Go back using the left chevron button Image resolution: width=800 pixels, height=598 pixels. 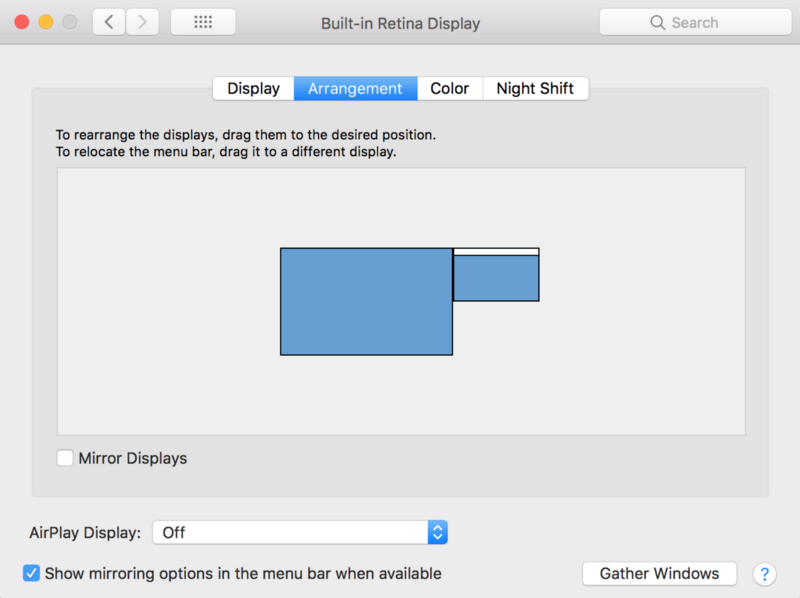pos(109,22)
